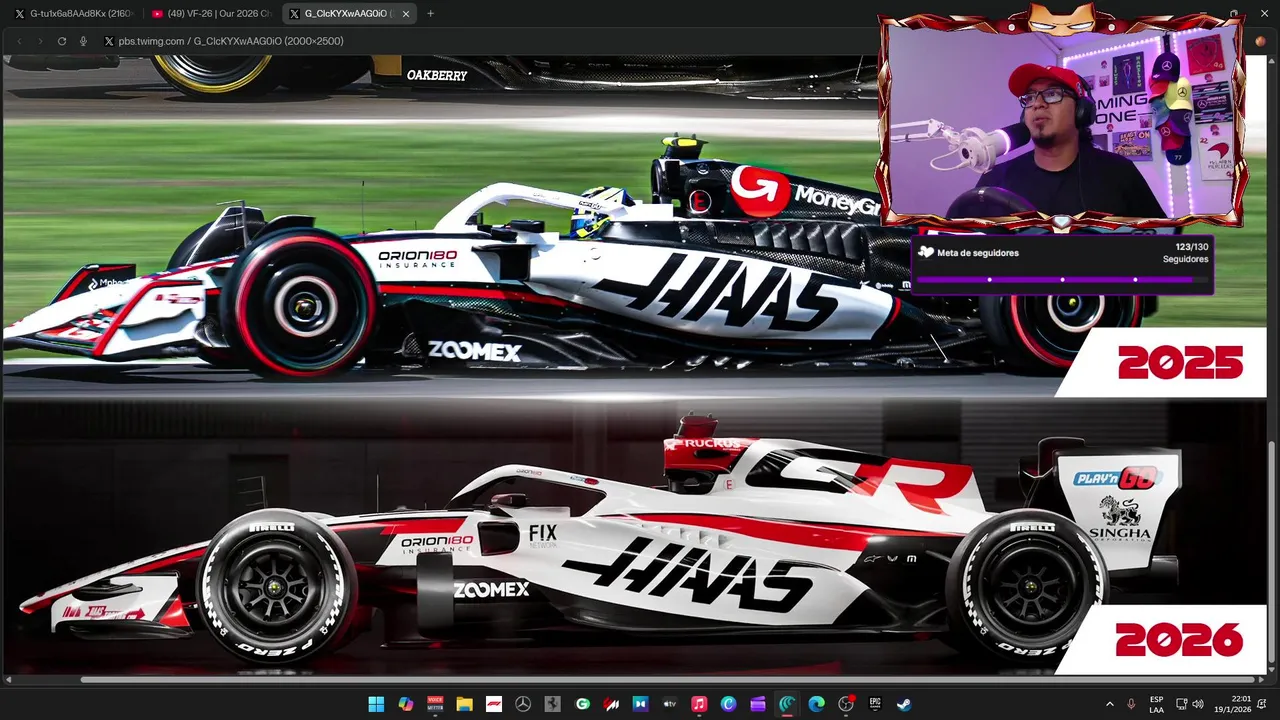Open the Windows Start menu
Image resolution: width=1280 pixels, height=720 pixels.
(x=376, y=704)
